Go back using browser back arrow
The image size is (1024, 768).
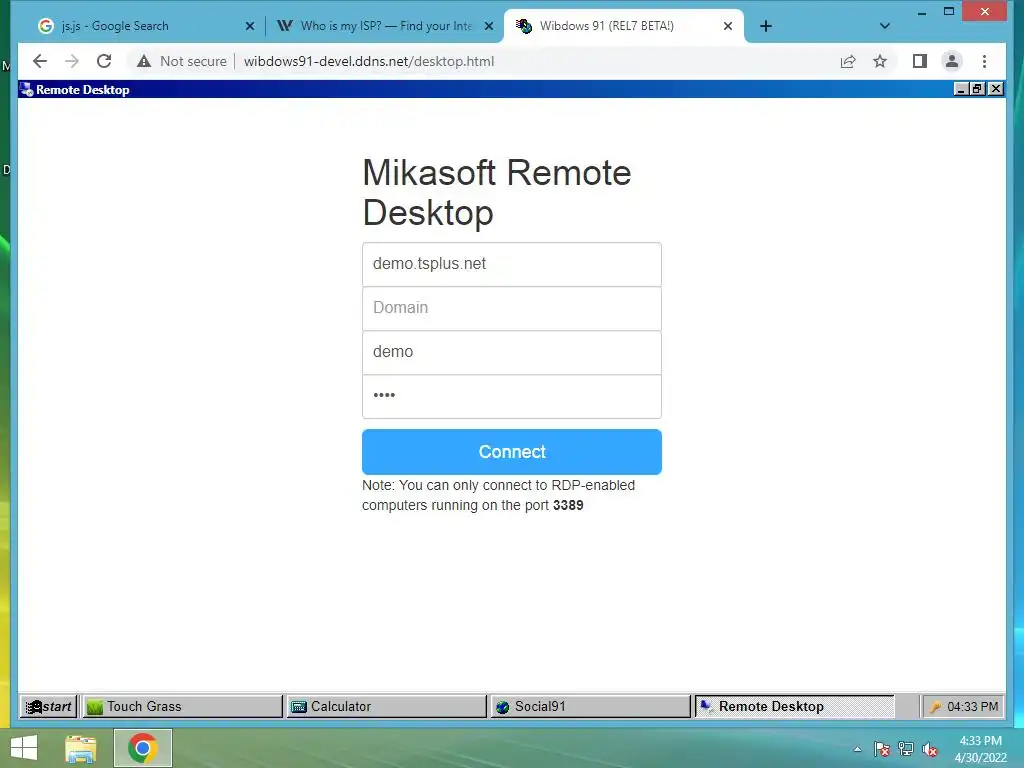pos(40,61)
